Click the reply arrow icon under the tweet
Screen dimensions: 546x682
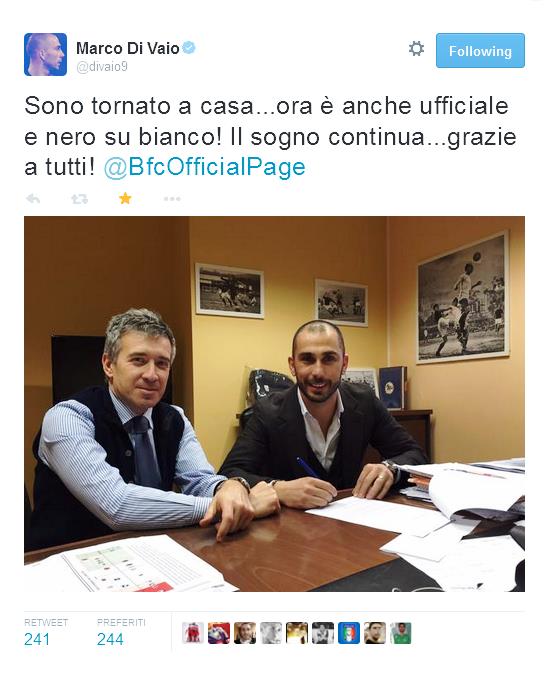click(33, 199)
